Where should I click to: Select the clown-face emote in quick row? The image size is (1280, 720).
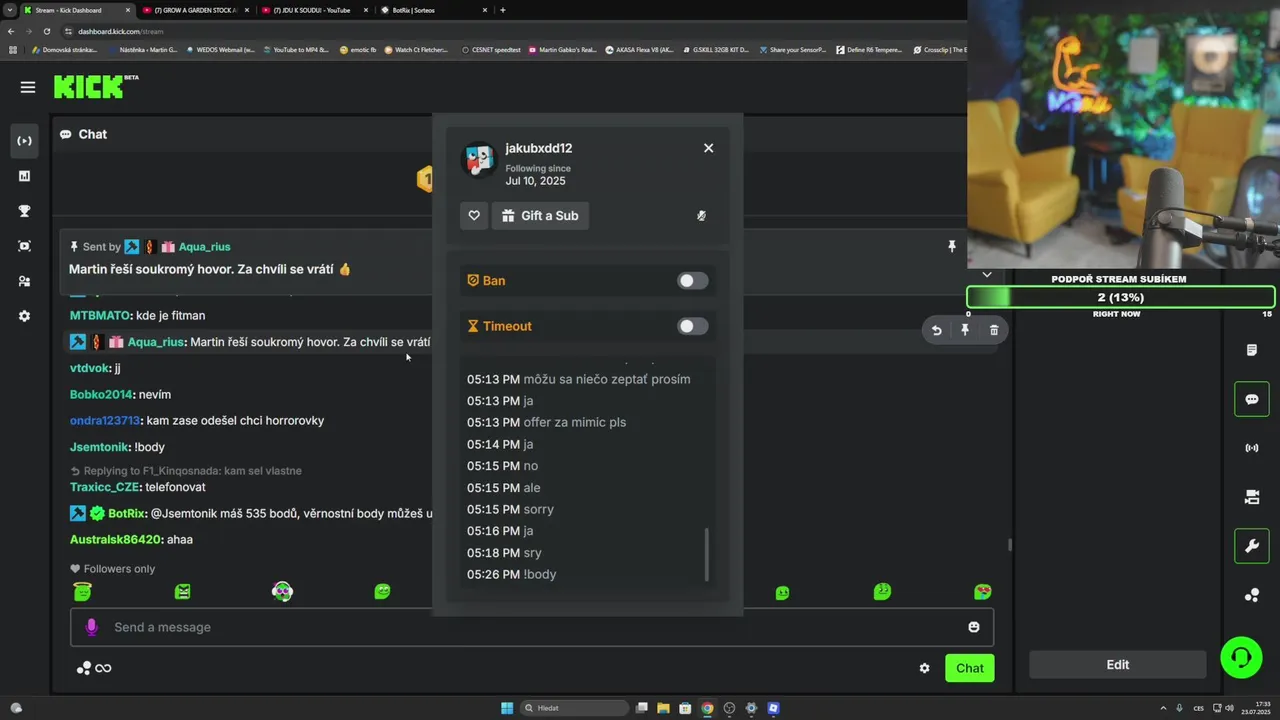tap(282, 592)
